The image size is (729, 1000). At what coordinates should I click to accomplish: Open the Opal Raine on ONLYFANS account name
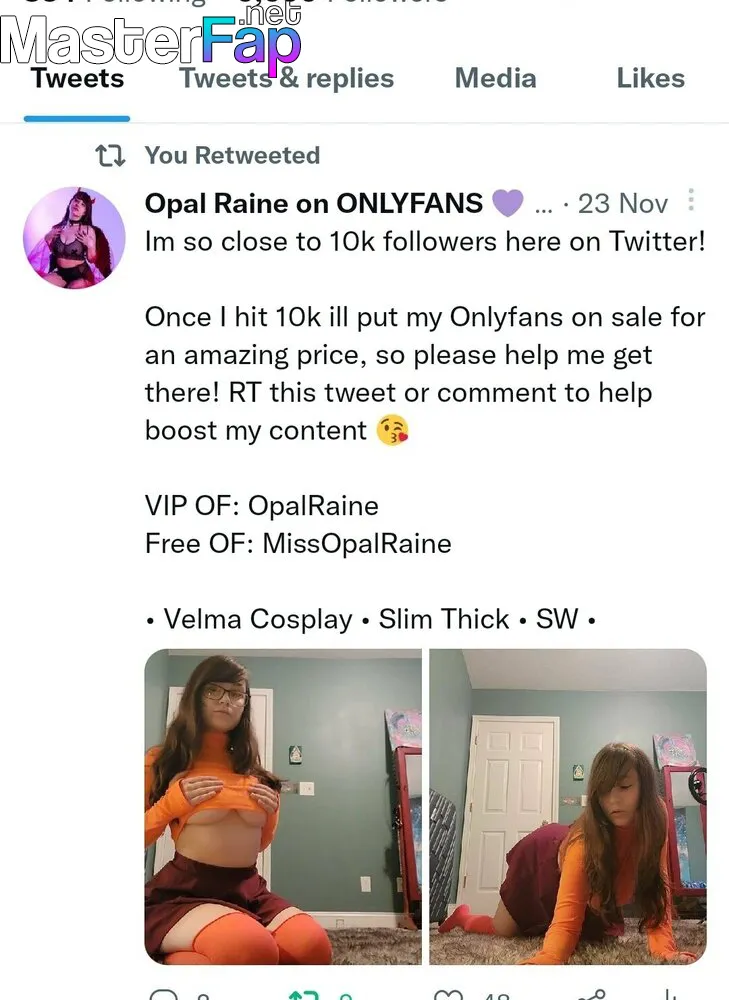[314, 203]
